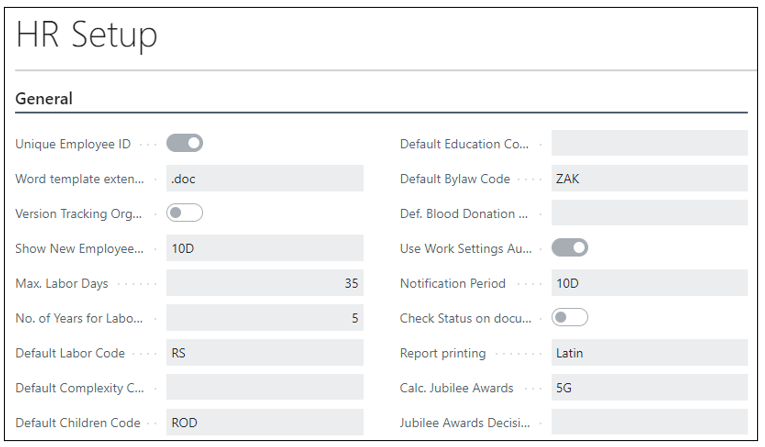Focus the No. of Years for Labor field

click(264, 318)
